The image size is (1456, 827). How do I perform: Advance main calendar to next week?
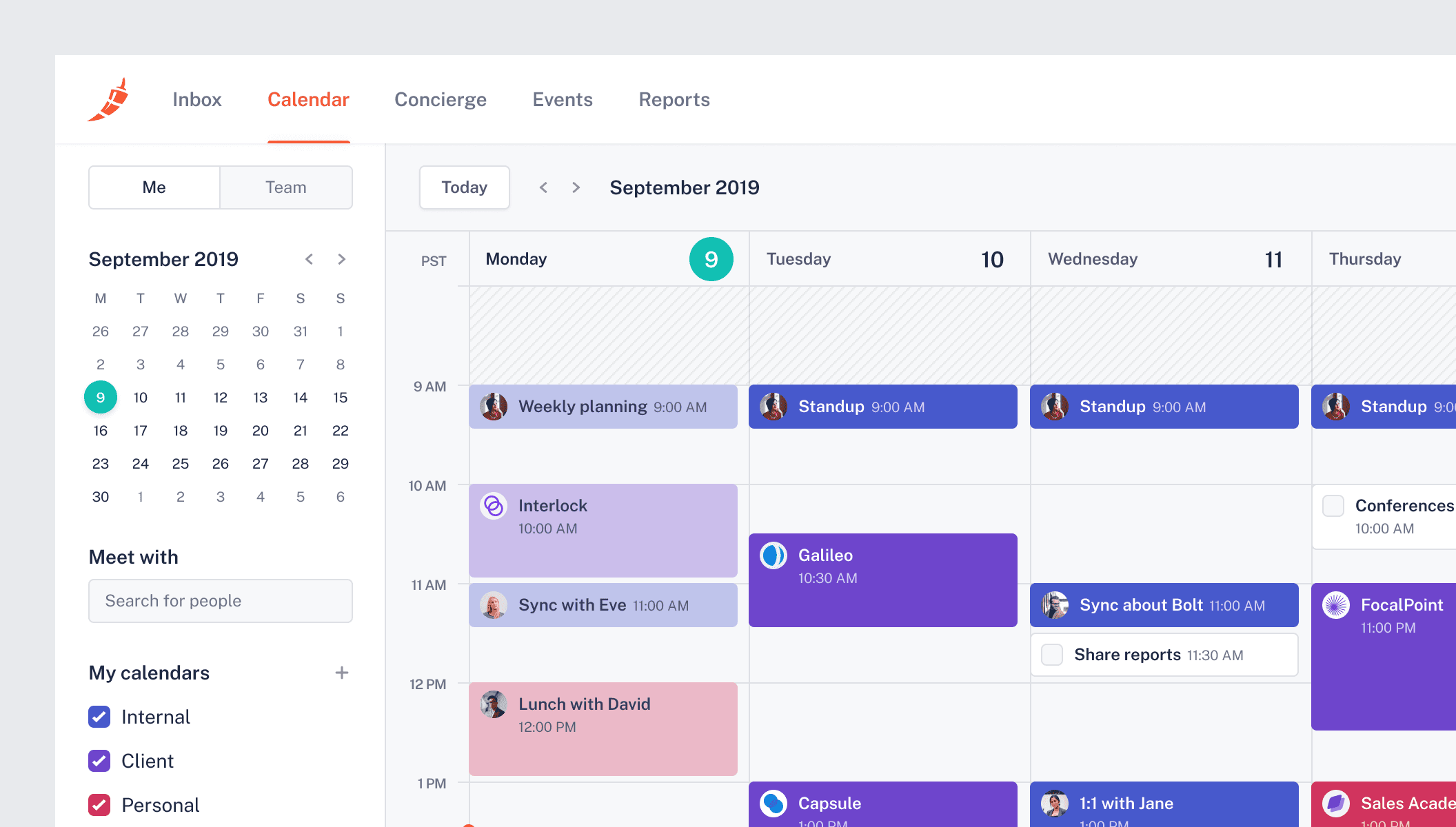576,187
